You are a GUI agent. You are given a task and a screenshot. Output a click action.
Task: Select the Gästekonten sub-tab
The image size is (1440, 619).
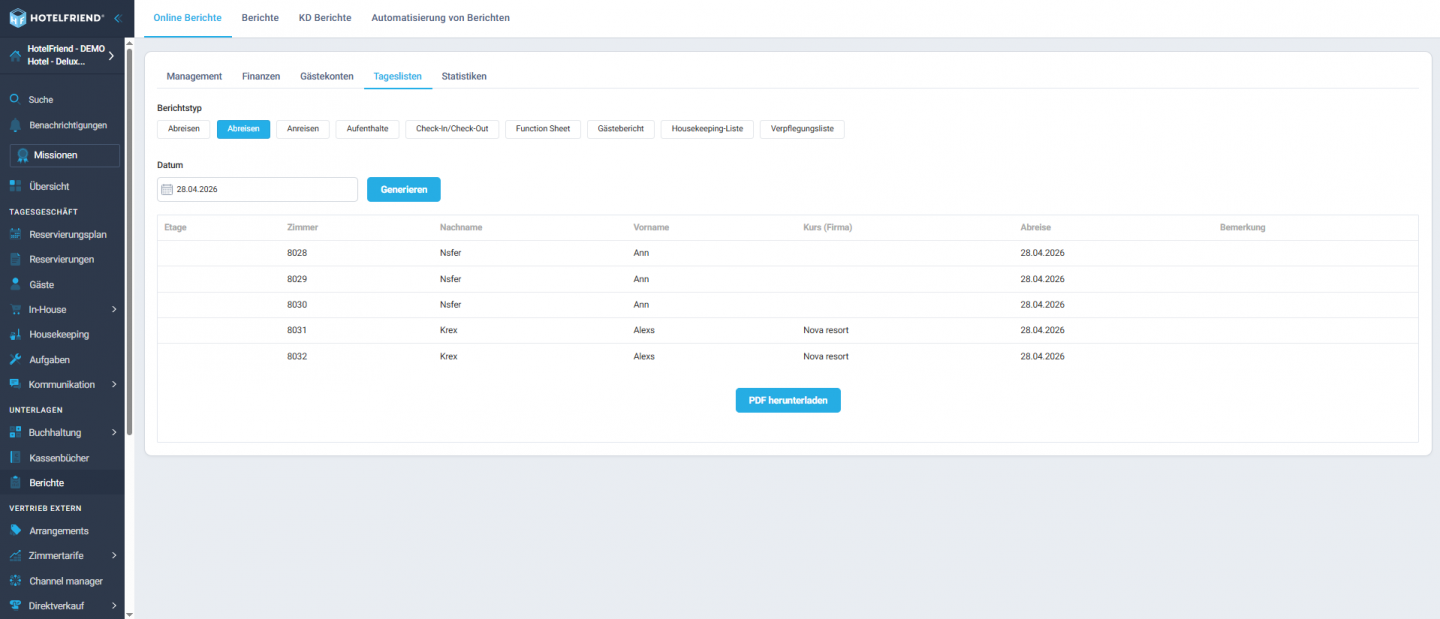(327, 76)
